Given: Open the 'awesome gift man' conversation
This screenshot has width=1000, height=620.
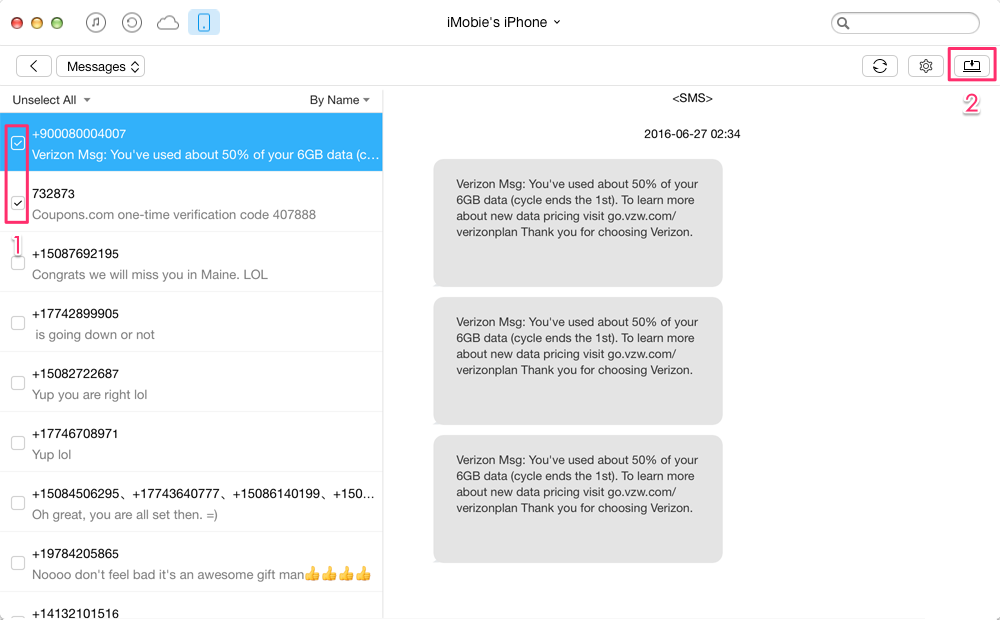Looking at the screenshot, I should point(191,562).
